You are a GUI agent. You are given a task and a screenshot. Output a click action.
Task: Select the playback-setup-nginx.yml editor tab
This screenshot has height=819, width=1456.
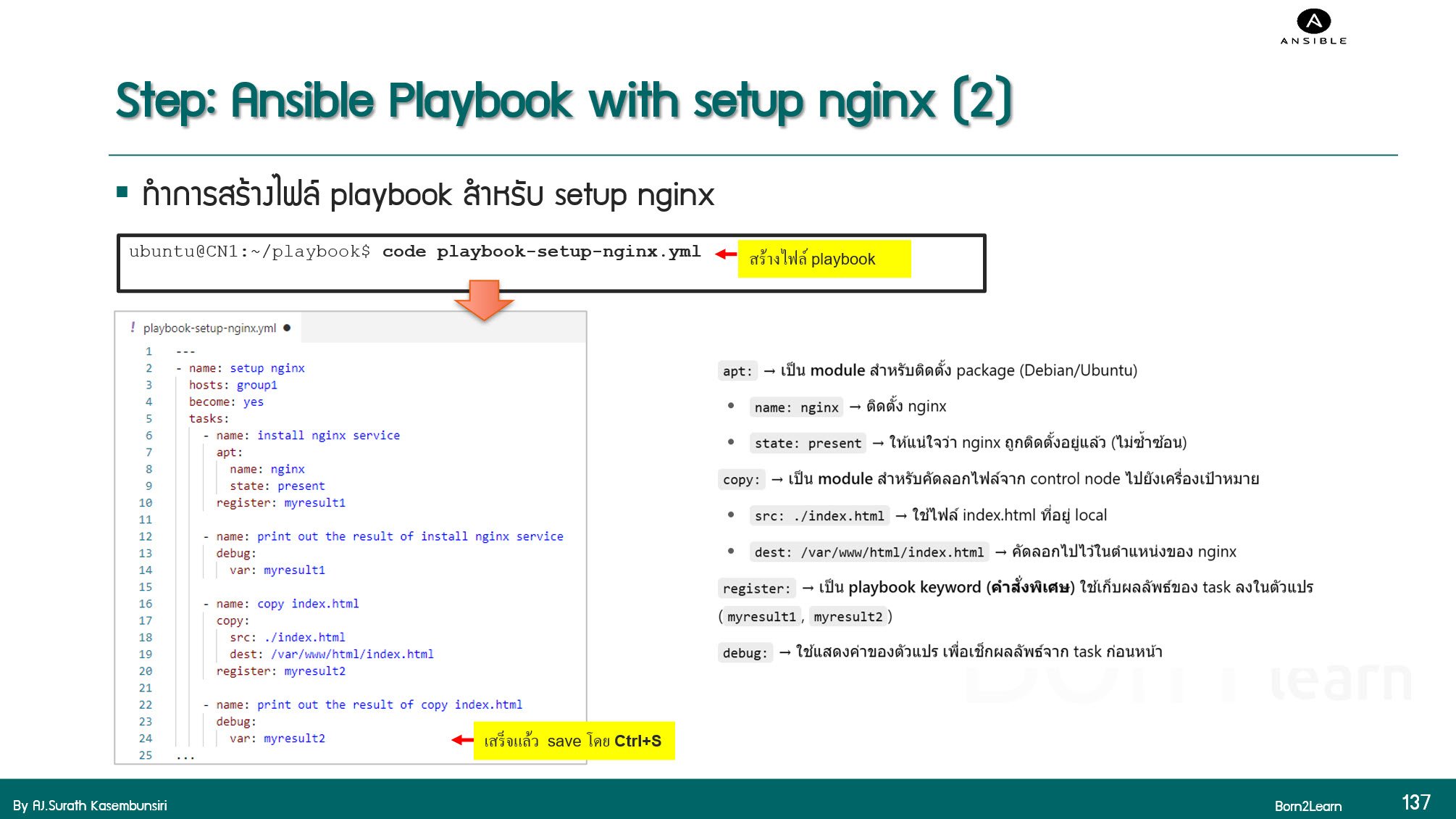coord(209,328)
